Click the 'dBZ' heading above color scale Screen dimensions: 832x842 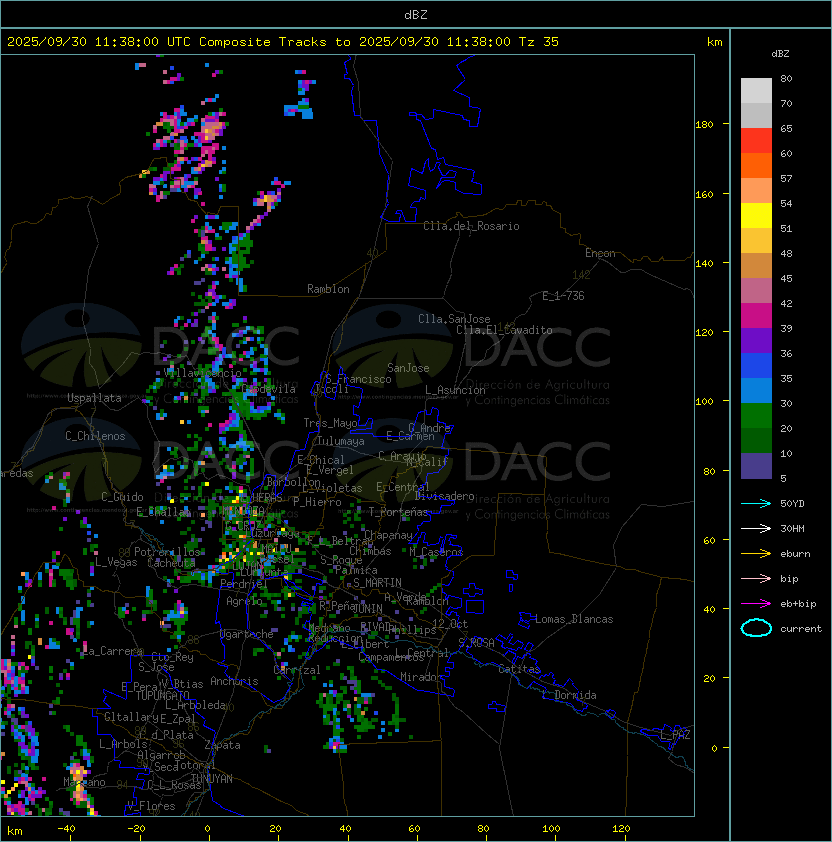coord(780,54)
